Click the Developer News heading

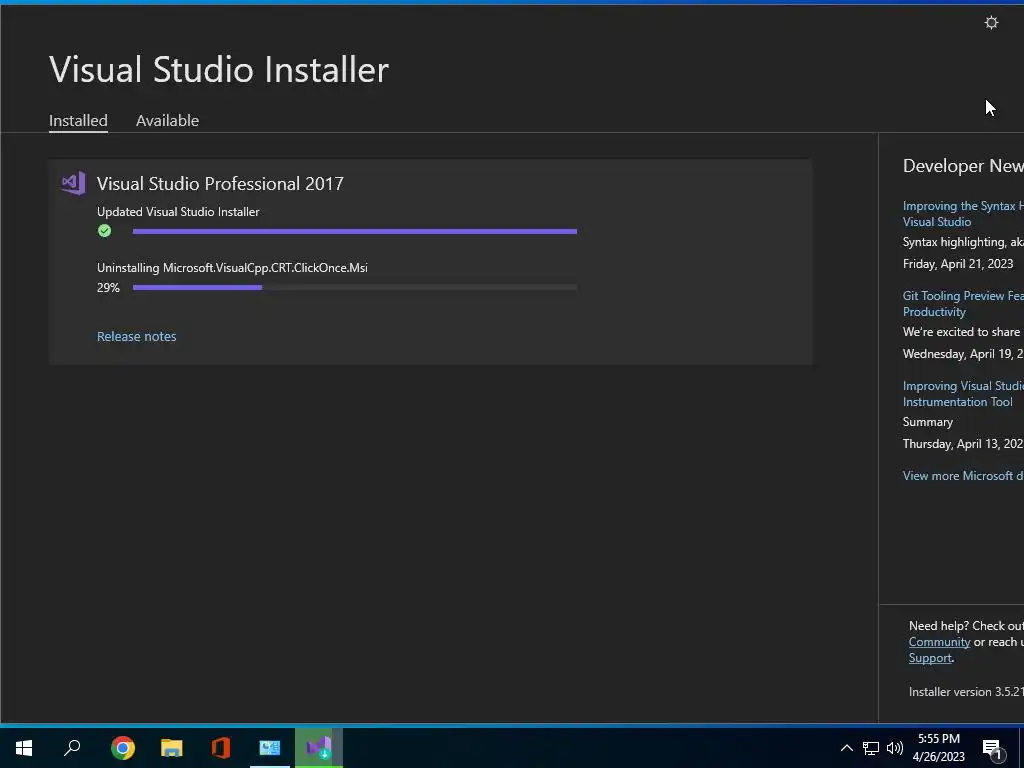tap(963, 166)
